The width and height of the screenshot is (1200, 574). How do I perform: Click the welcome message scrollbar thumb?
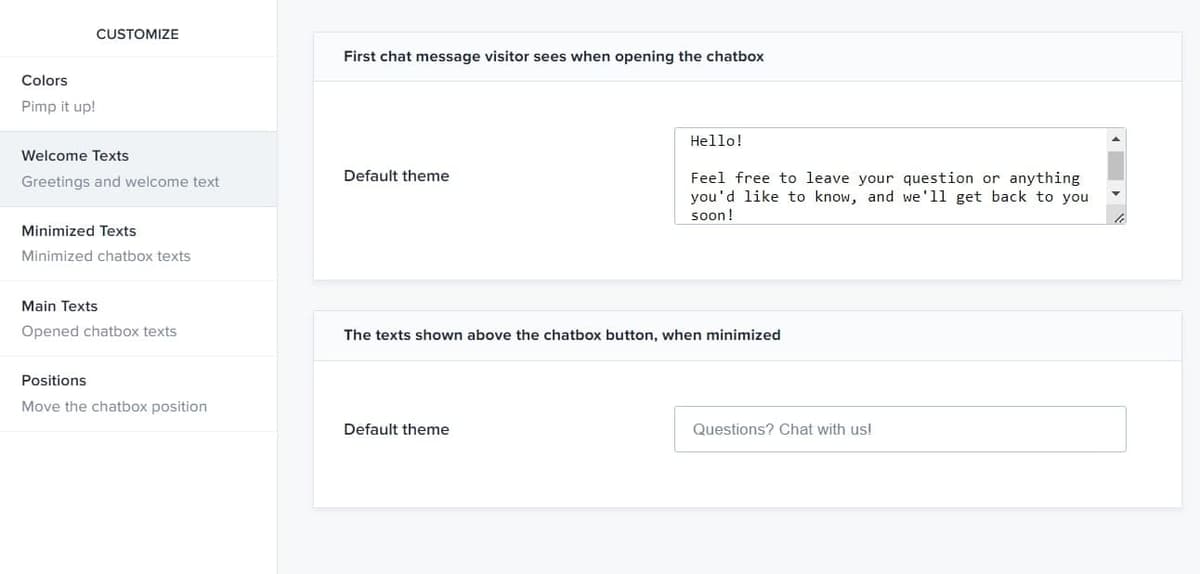[1116, 164]
